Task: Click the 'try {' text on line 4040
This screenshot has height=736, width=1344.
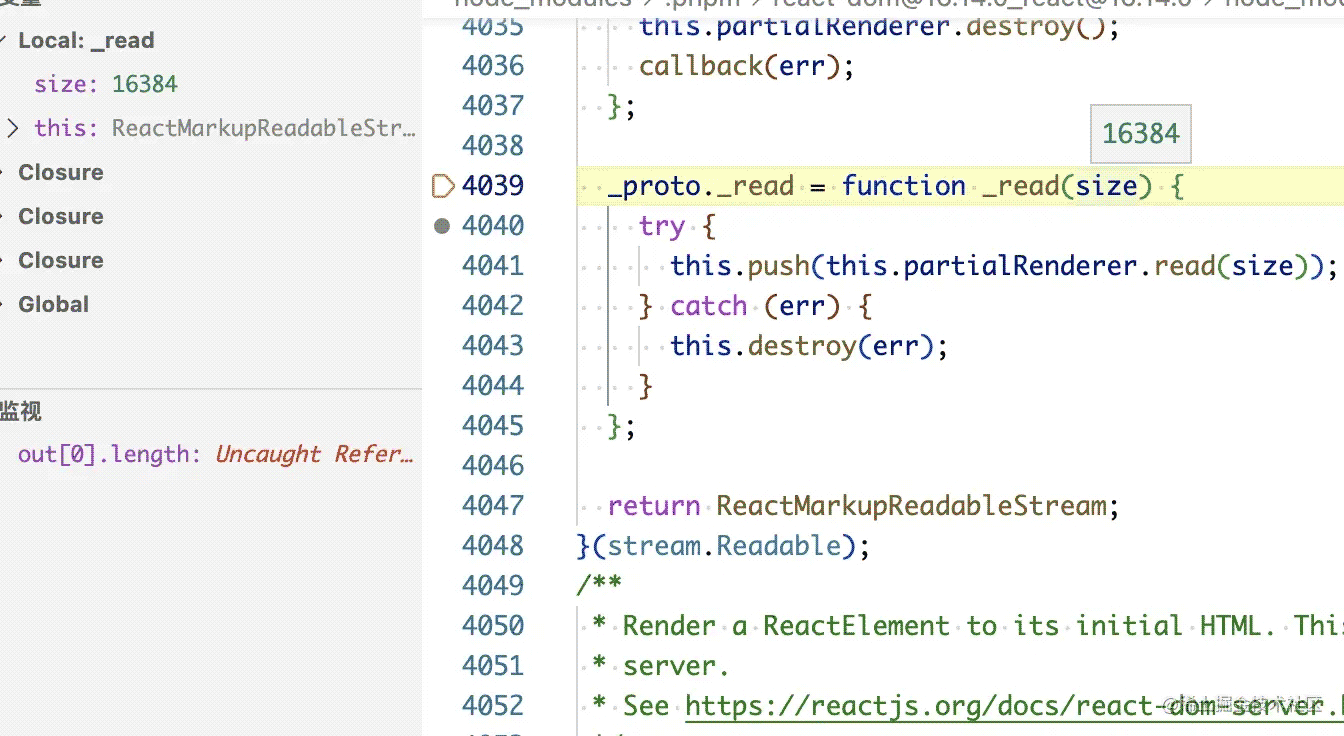Action: tap(677, 226)
